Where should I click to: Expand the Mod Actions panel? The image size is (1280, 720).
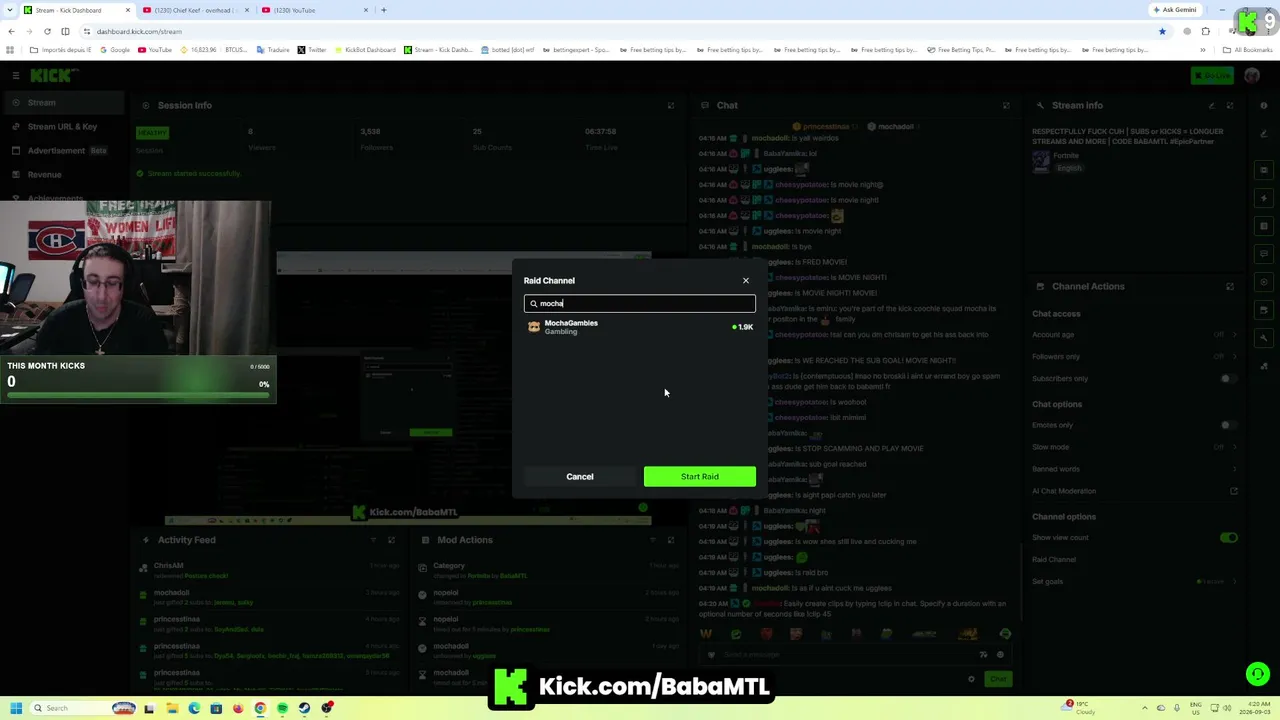point(671,540)
